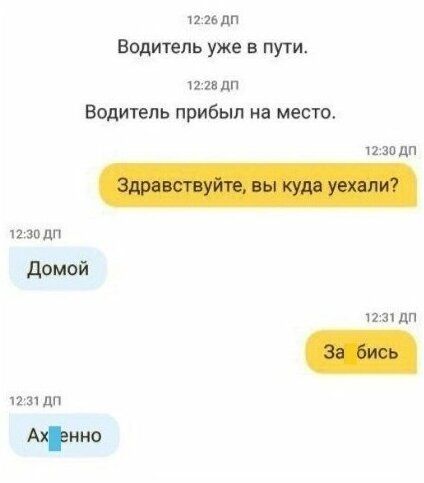This screenshot has height=483, width=424.
Task: Select the 'Водитель уже в пути.' status message
Action: [x=212, y=48]
